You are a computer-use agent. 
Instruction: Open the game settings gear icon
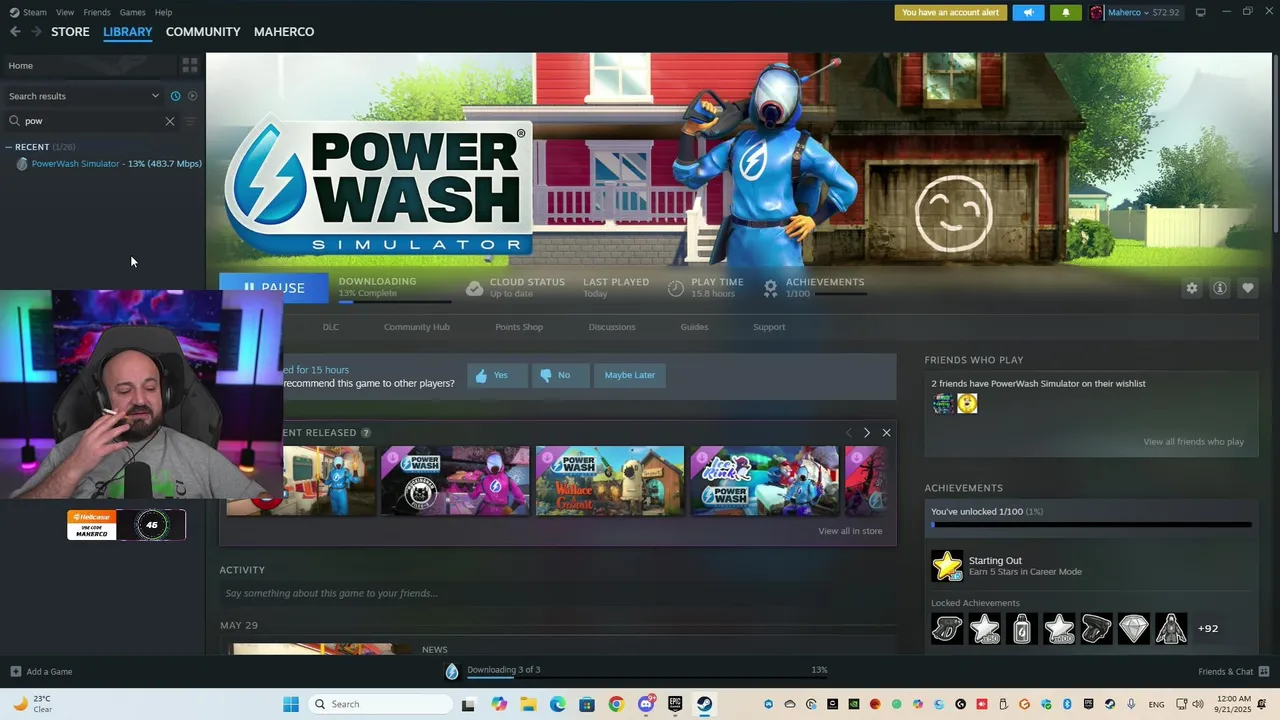[1192, 288]
